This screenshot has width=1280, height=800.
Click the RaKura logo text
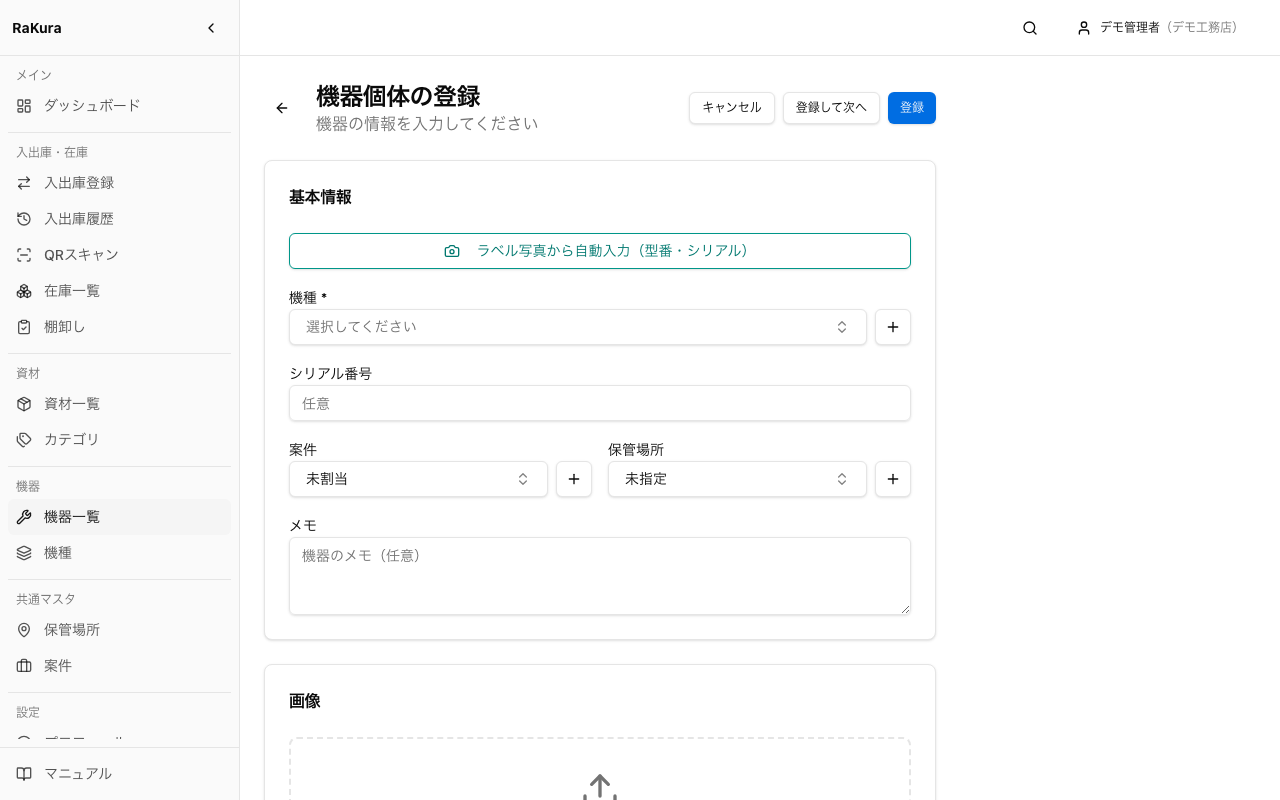(37, 28)
